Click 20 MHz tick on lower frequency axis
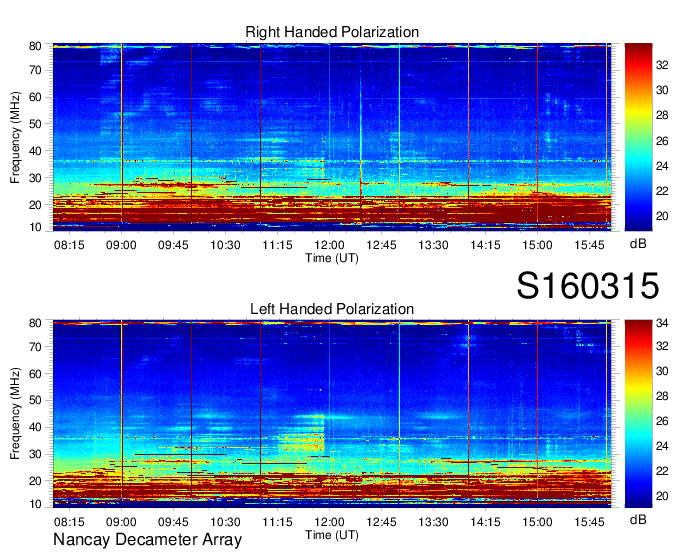Viewport: 680px width, 552px height. click(35, 481)
